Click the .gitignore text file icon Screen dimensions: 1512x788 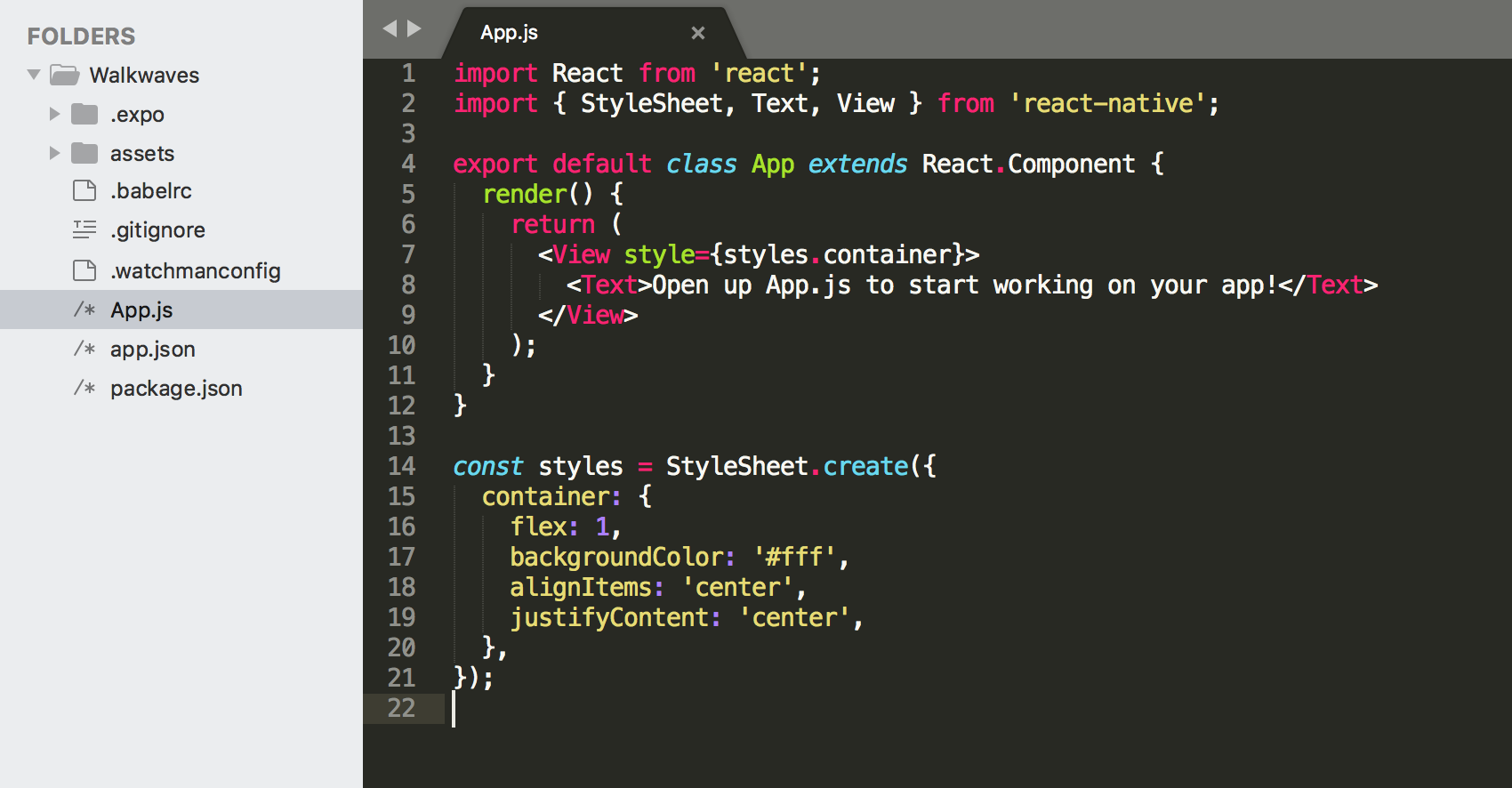pyautogui.click(x=84, y=229)
